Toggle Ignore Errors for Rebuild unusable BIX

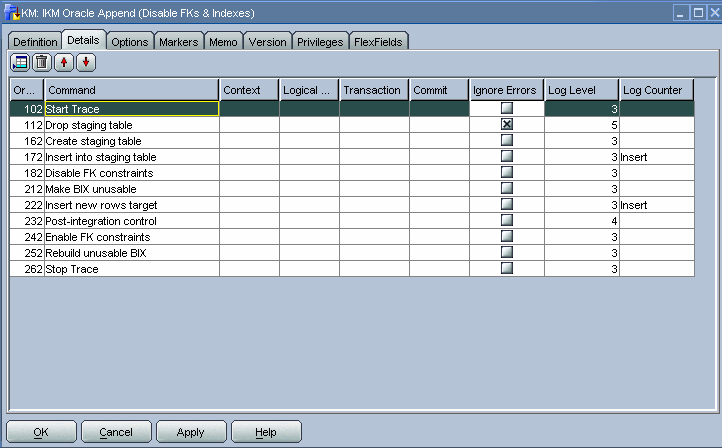coord(507,252)
